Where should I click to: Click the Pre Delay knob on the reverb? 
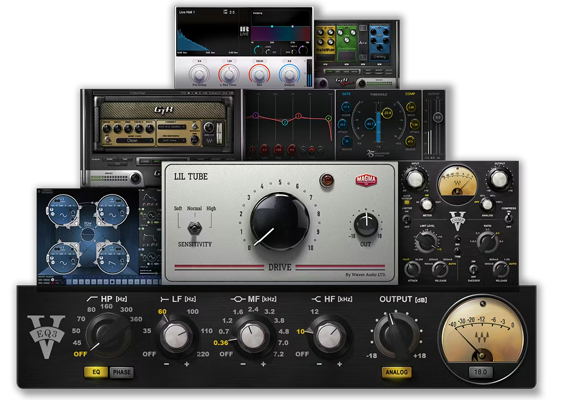click(x=200, y=74)
